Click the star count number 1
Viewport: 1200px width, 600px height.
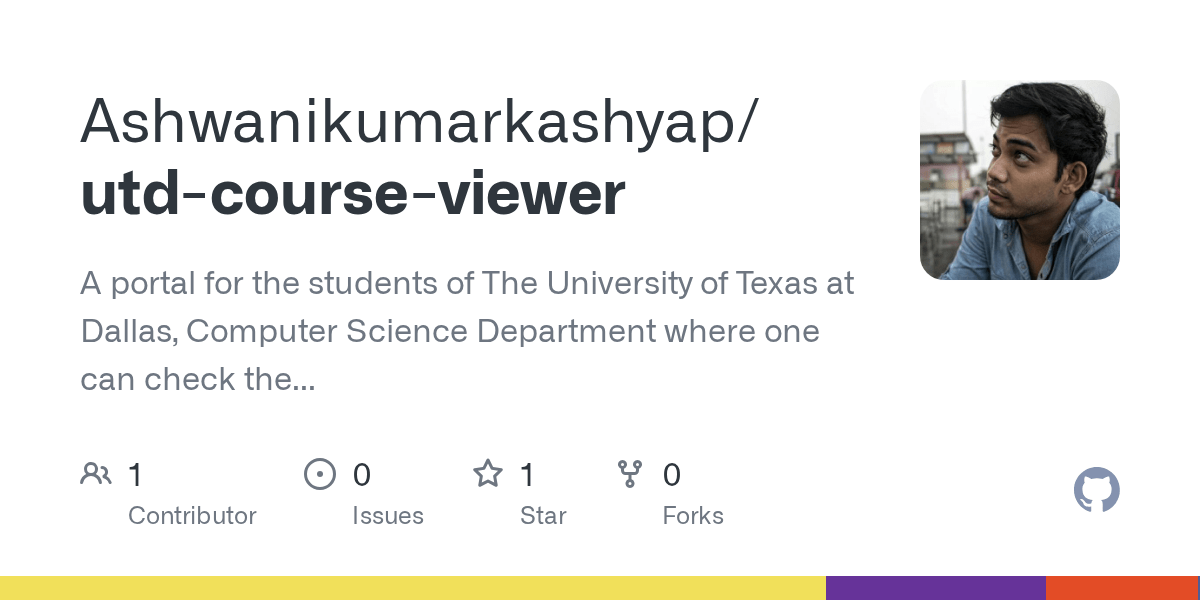(x=527, y=475)
